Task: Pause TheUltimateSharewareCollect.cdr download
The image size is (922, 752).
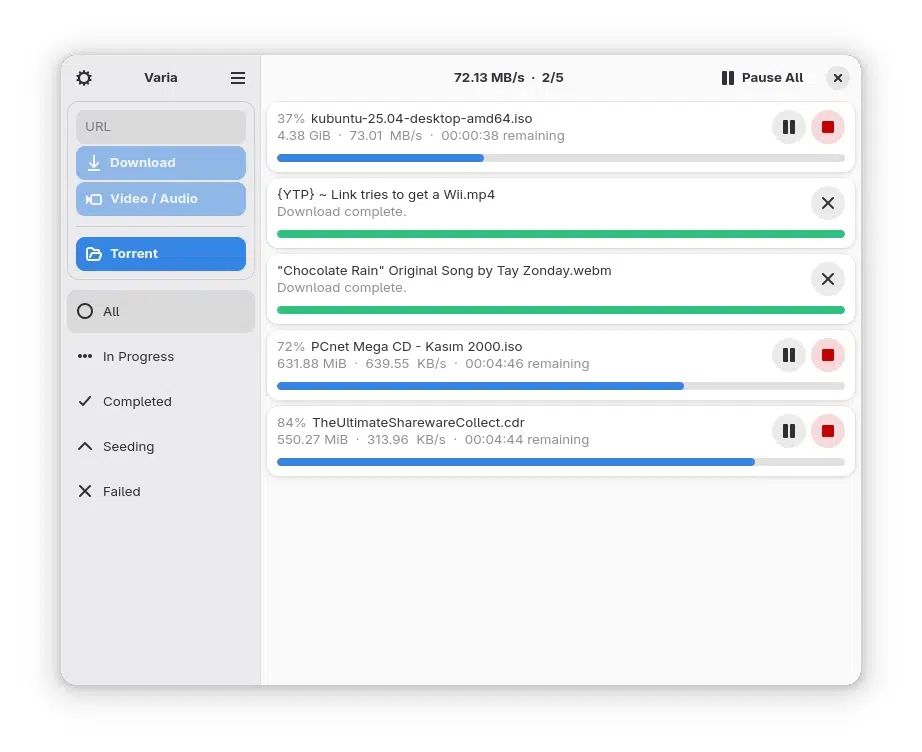Action: click(789, 431)
